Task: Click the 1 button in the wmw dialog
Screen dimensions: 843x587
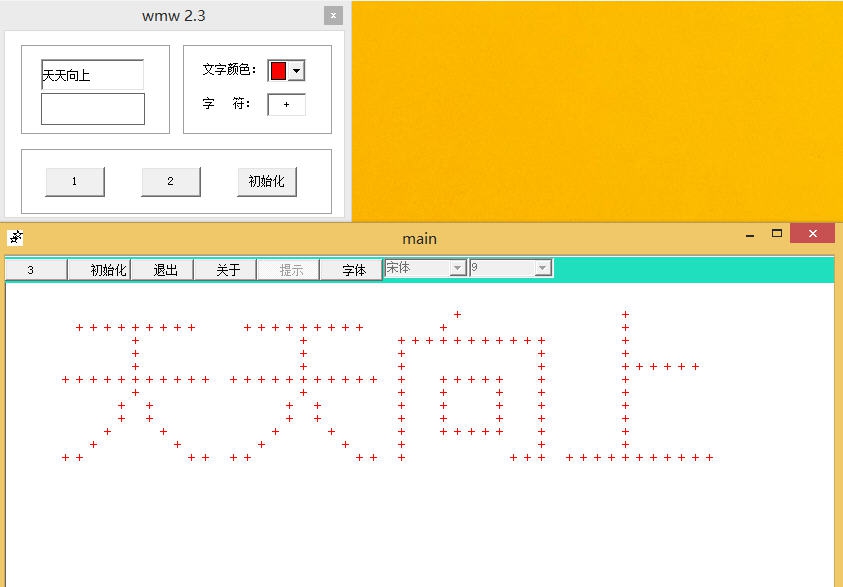Action: point(74,181)
